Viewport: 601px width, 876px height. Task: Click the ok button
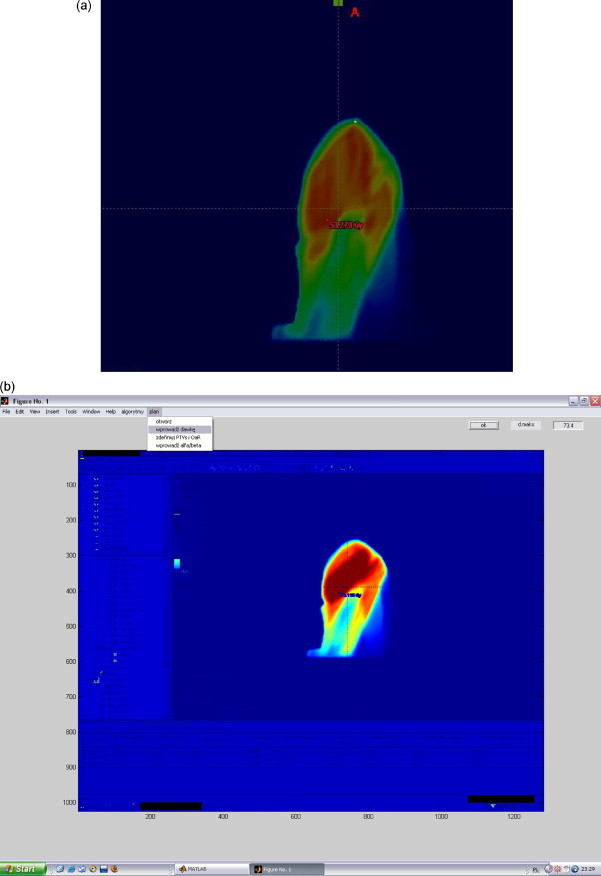coord(483,425)
